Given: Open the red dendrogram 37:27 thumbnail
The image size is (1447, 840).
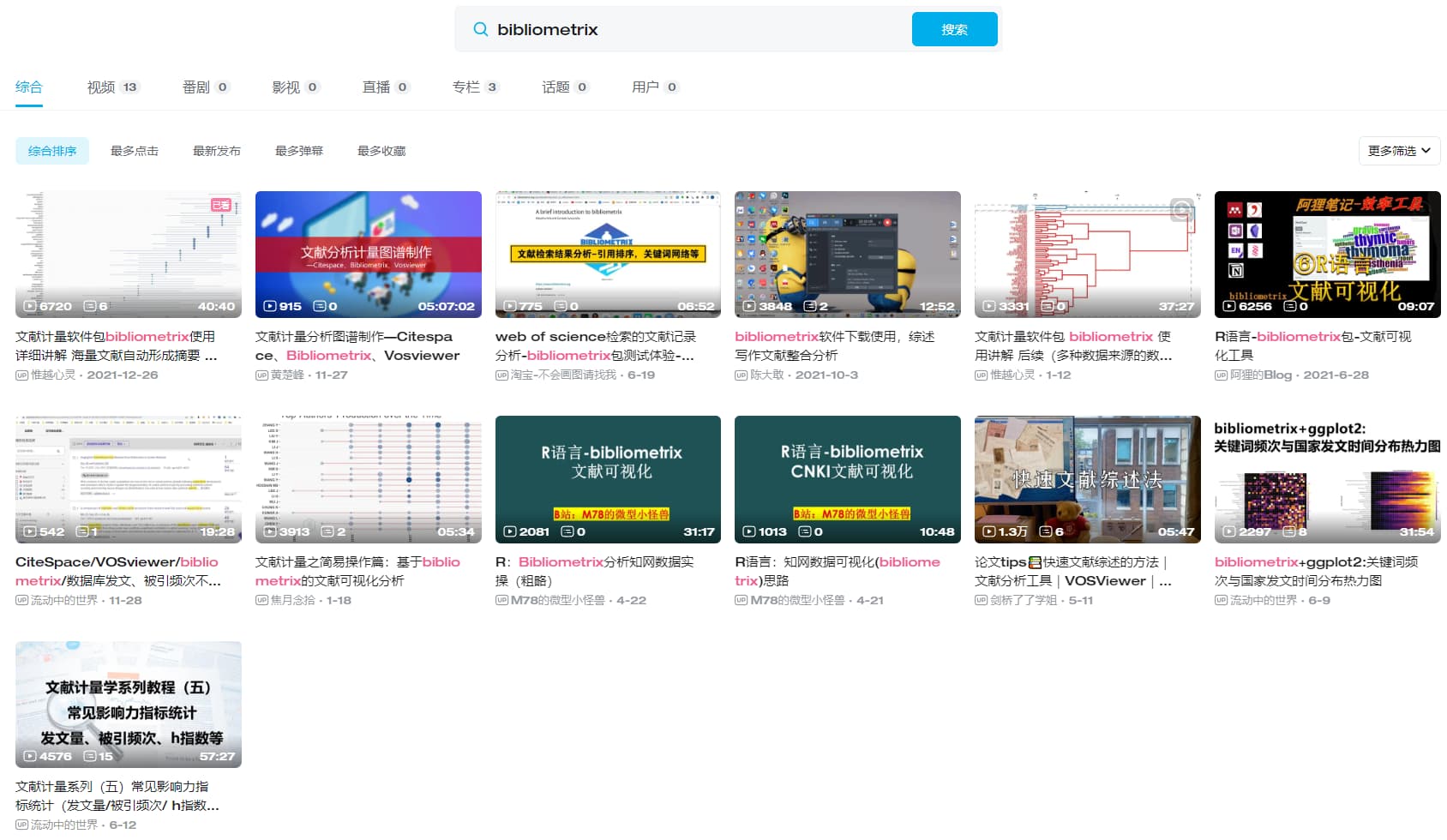Looking at the screenshot, I should [1088, 255].
